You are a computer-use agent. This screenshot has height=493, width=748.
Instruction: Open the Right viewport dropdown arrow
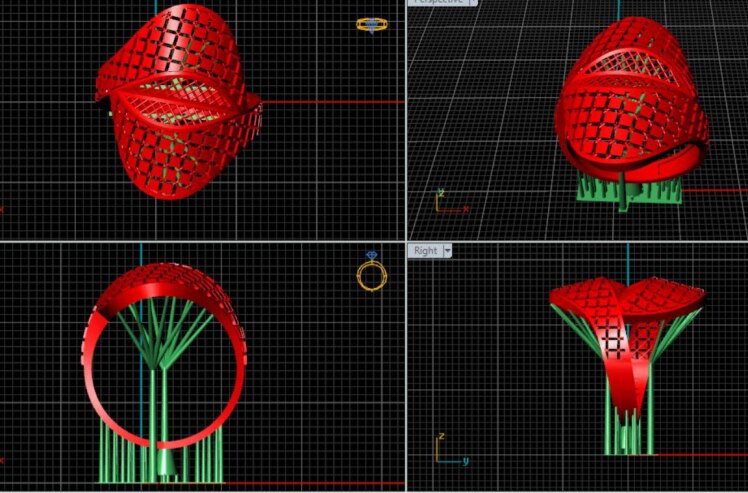click(448, 251)
